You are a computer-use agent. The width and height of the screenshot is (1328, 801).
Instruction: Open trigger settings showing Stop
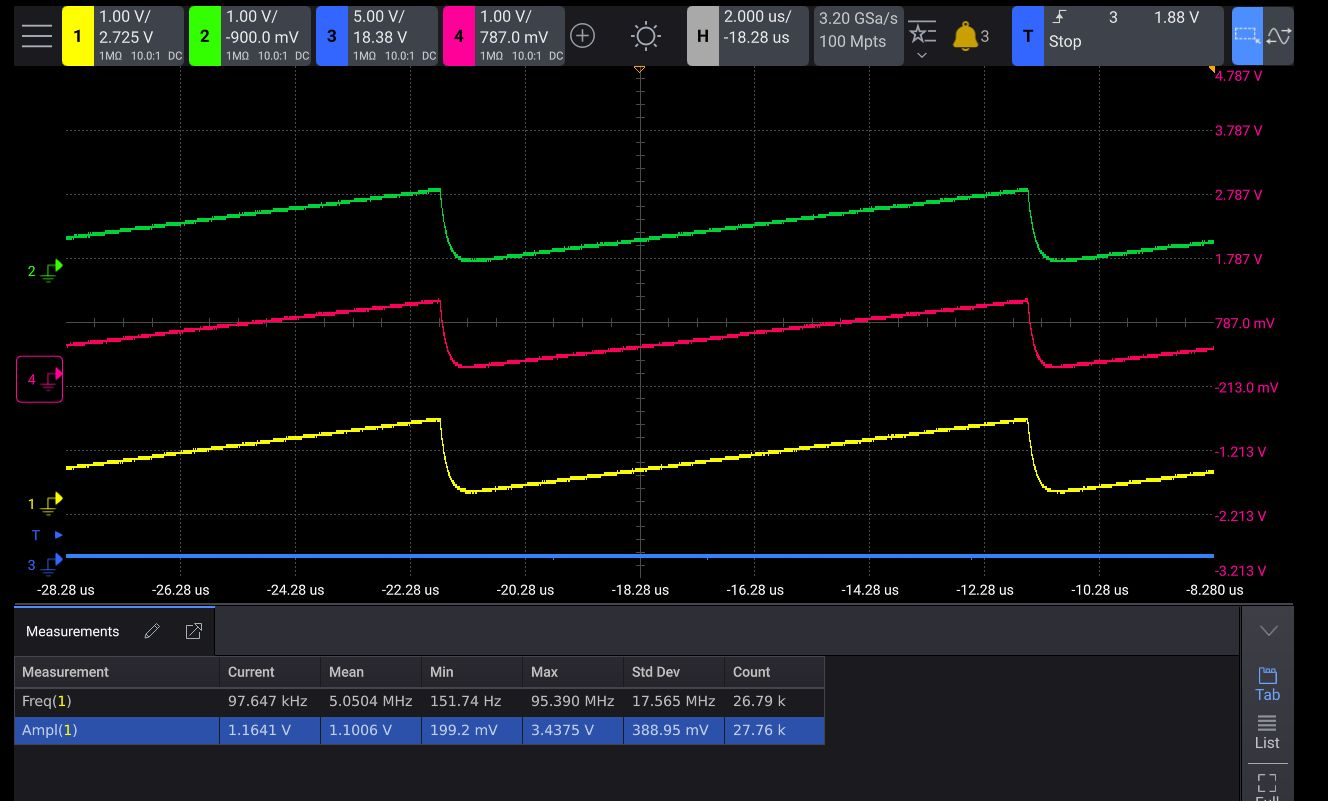[x=1117, y=36]
